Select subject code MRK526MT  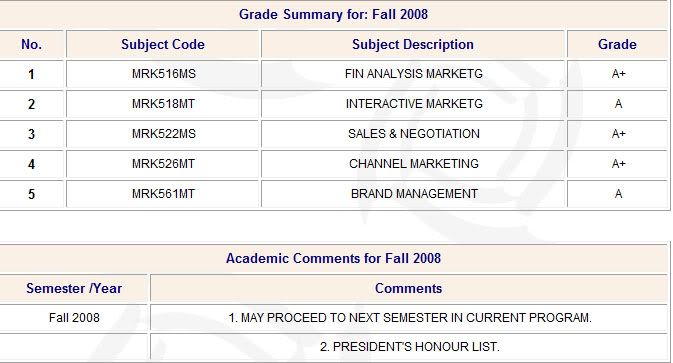pos(163,164)
